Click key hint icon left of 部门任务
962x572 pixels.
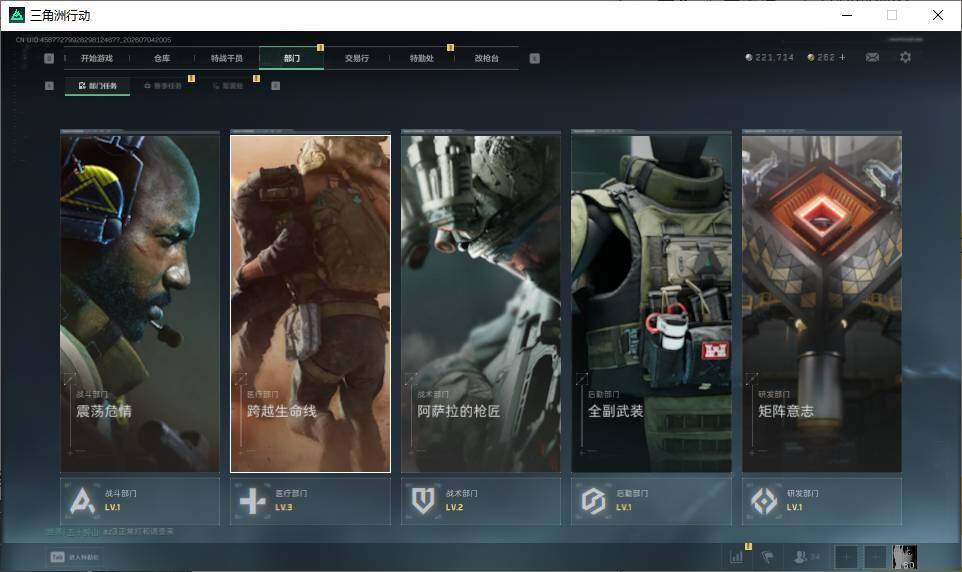pos(49,86)
